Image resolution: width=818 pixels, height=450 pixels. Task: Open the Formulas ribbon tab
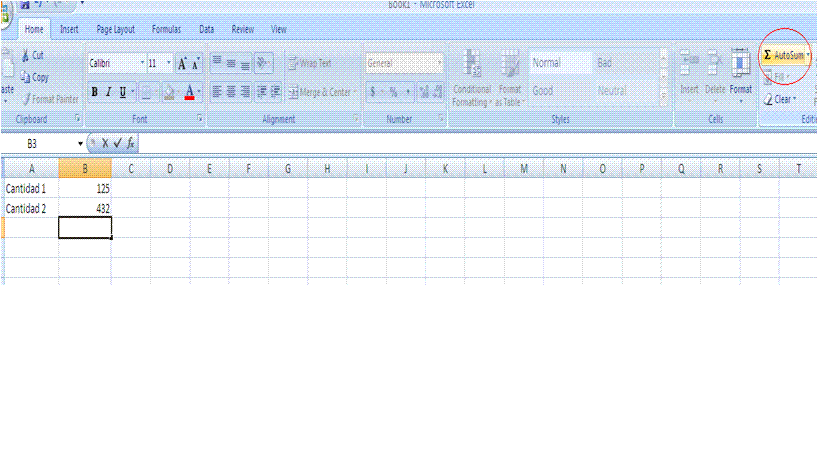166,29
